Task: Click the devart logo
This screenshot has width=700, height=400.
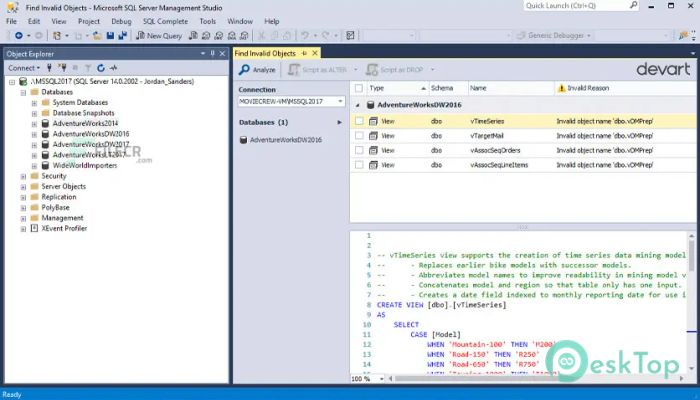Action: tap(663, 69)
